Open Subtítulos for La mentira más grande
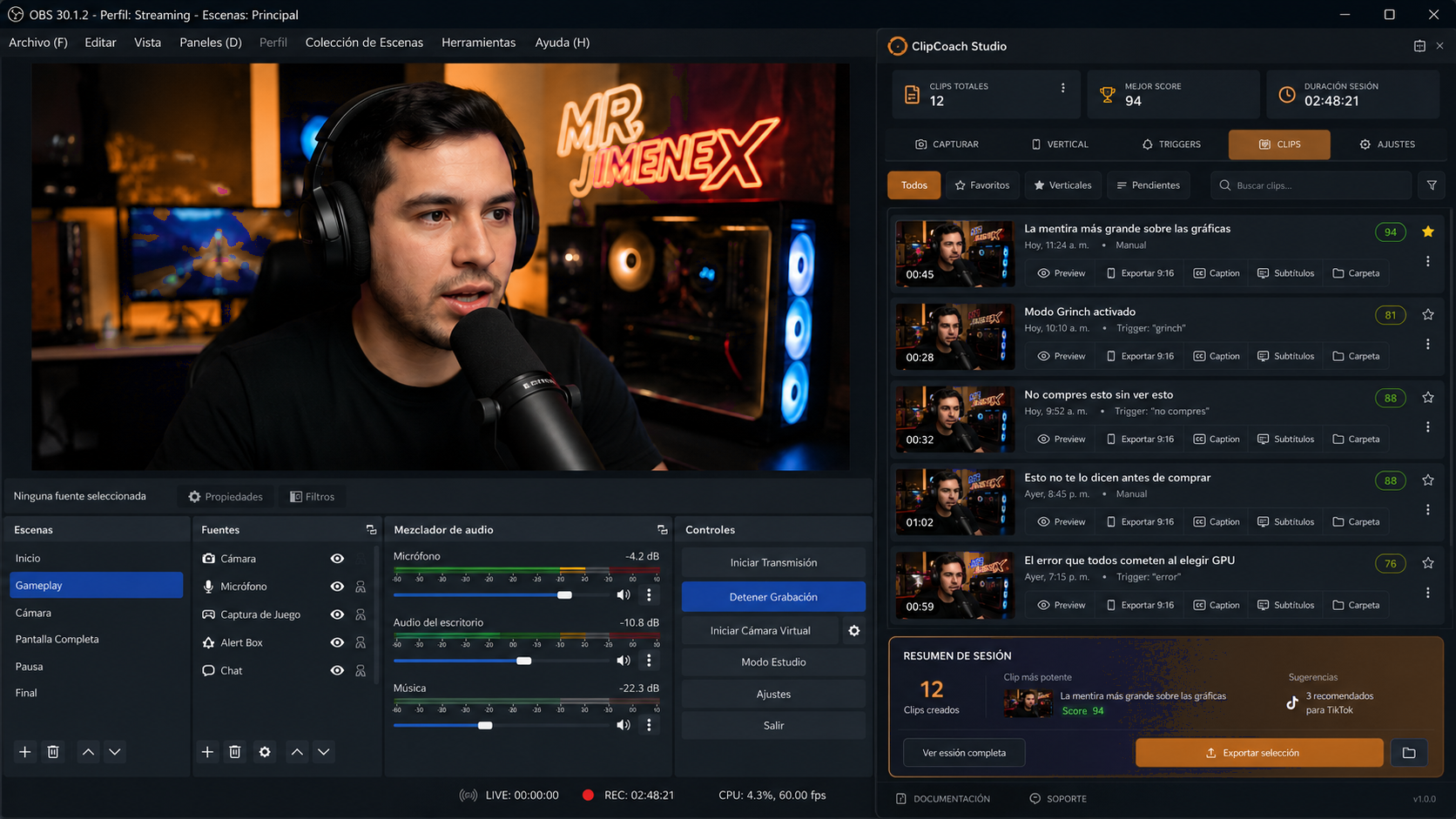The width and height of the screenshot is (1456, 819). [1286, 273]
